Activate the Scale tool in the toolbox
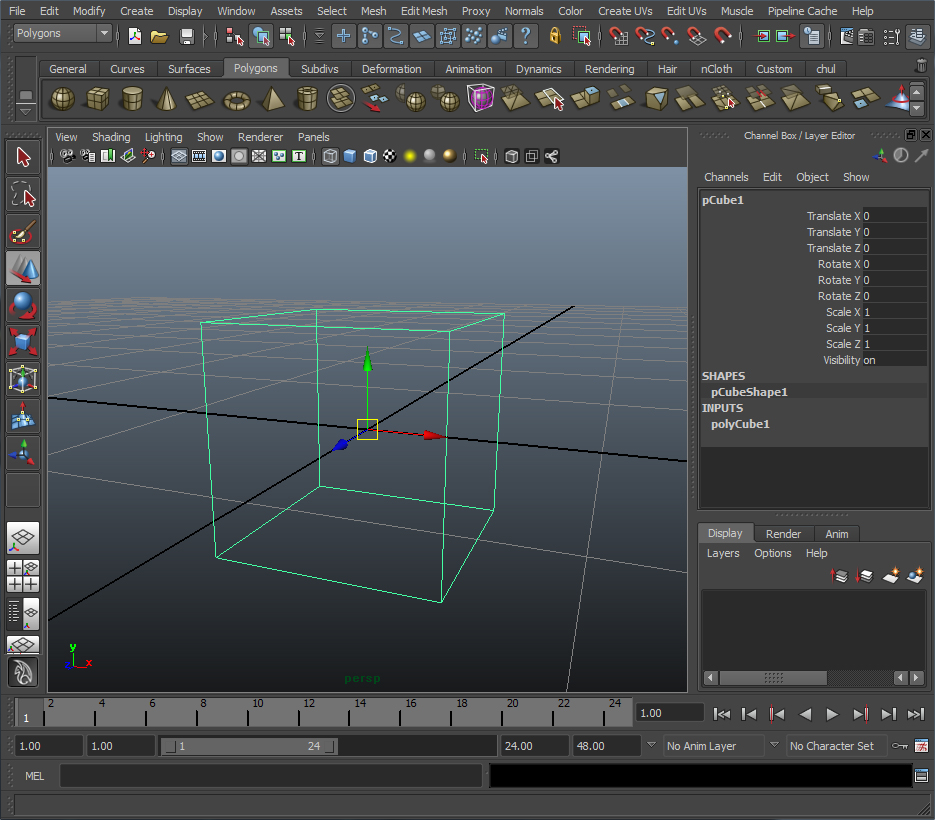 click(x=23, y=343)
